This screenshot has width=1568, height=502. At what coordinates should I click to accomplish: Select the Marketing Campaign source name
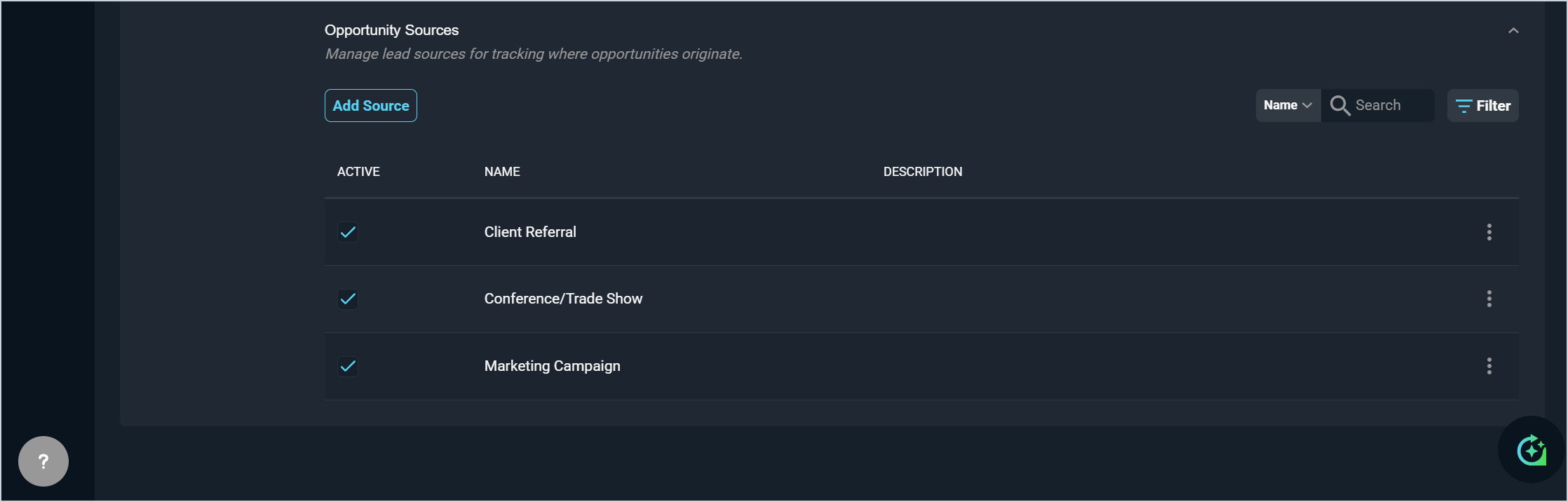click(552, 366)
